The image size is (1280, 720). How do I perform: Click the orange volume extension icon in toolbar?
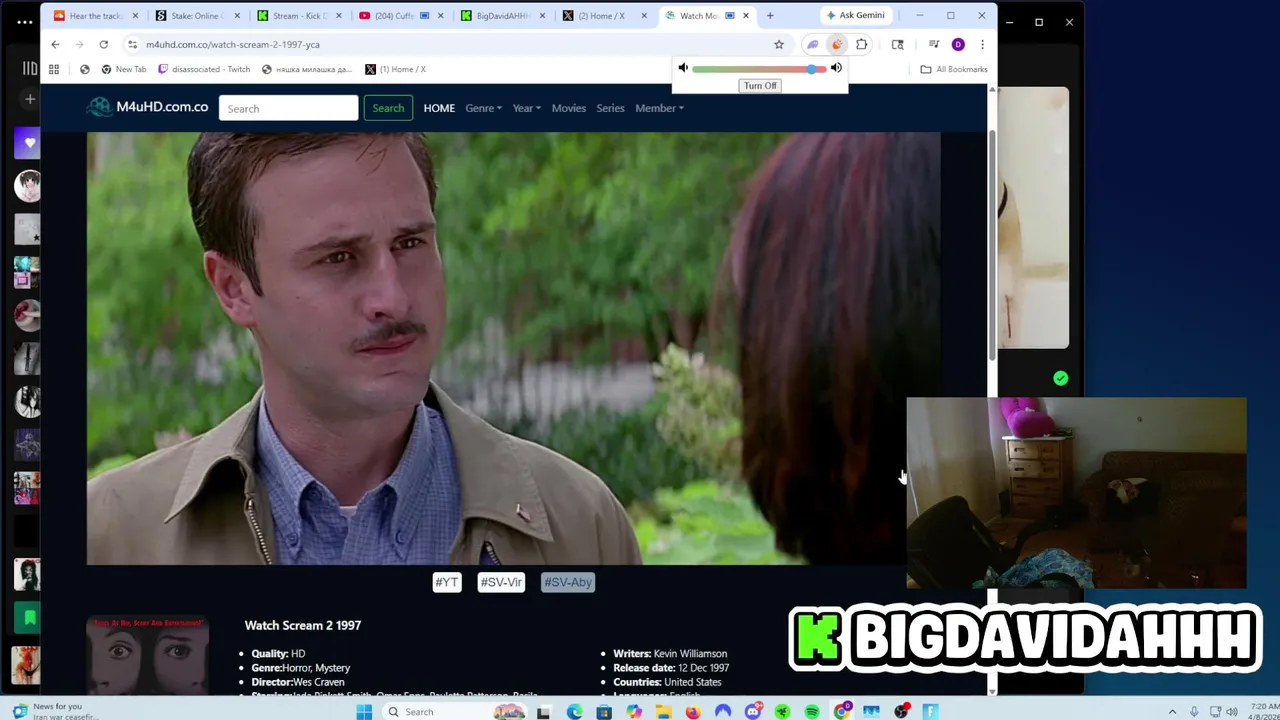[837, 44]
